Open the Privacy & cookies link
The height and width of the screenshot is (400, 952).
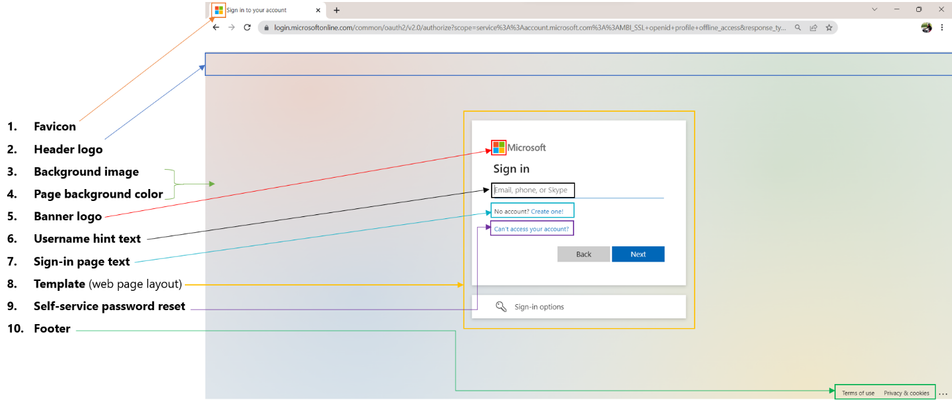906,393
